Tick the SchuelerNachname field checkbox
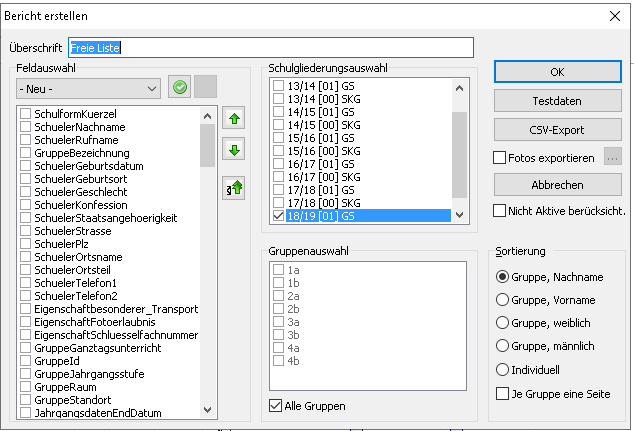The image size is (634, 431). 25,127
